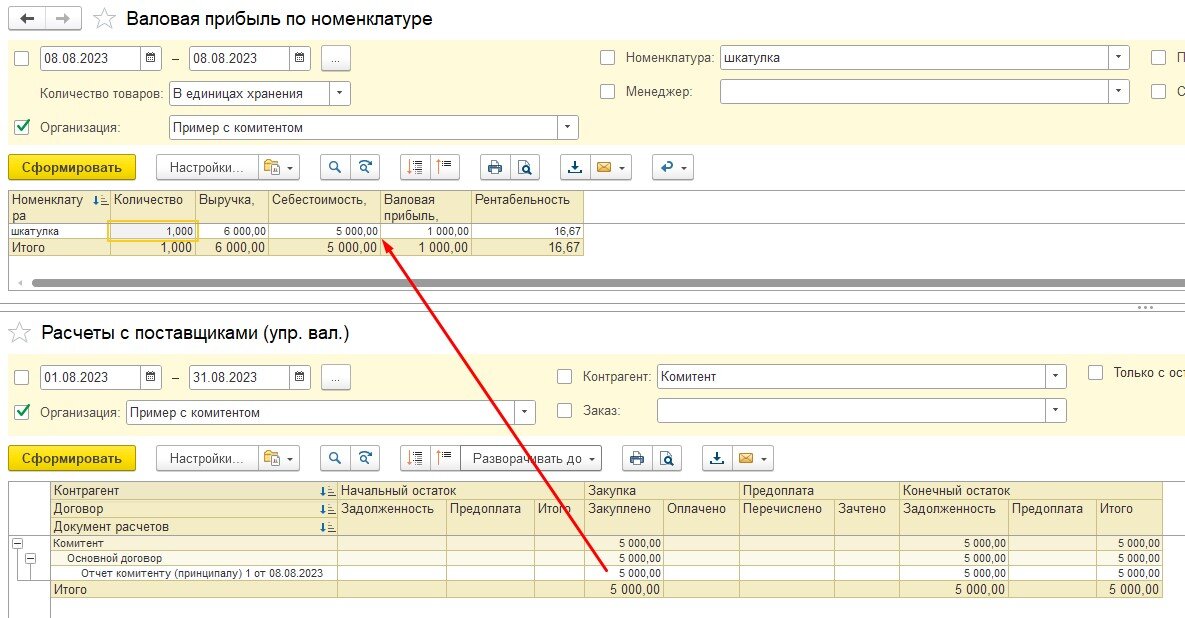Enable the Номенклатура filter checkbox

point(607,58)
